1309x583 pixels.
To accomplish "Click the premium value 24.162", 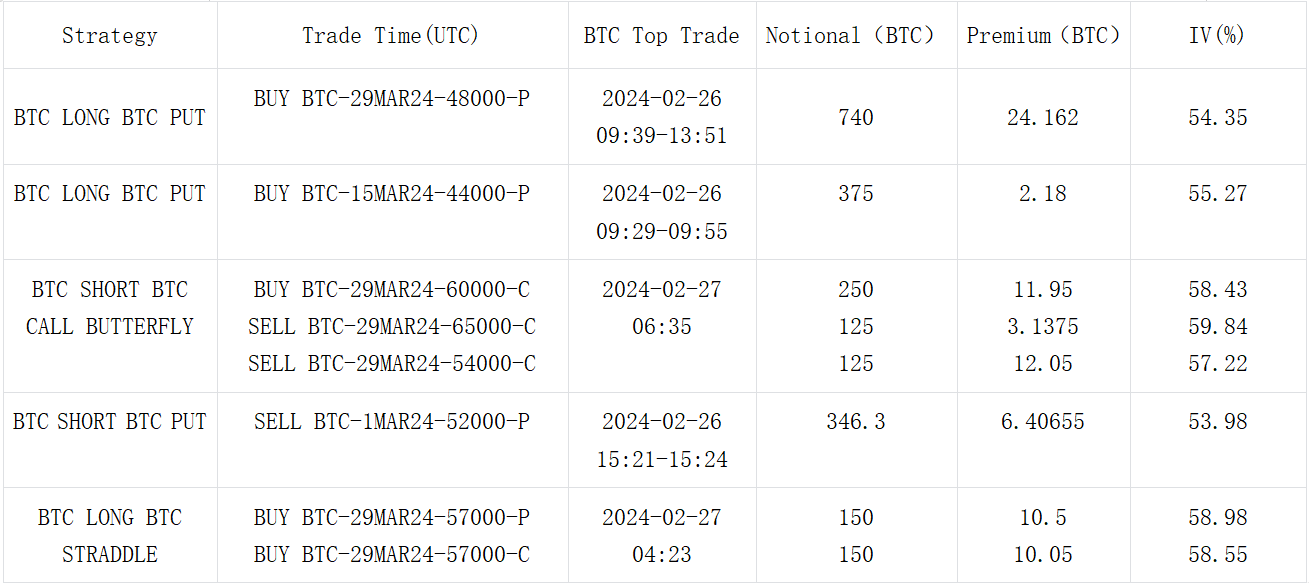I will [1043, 117].
